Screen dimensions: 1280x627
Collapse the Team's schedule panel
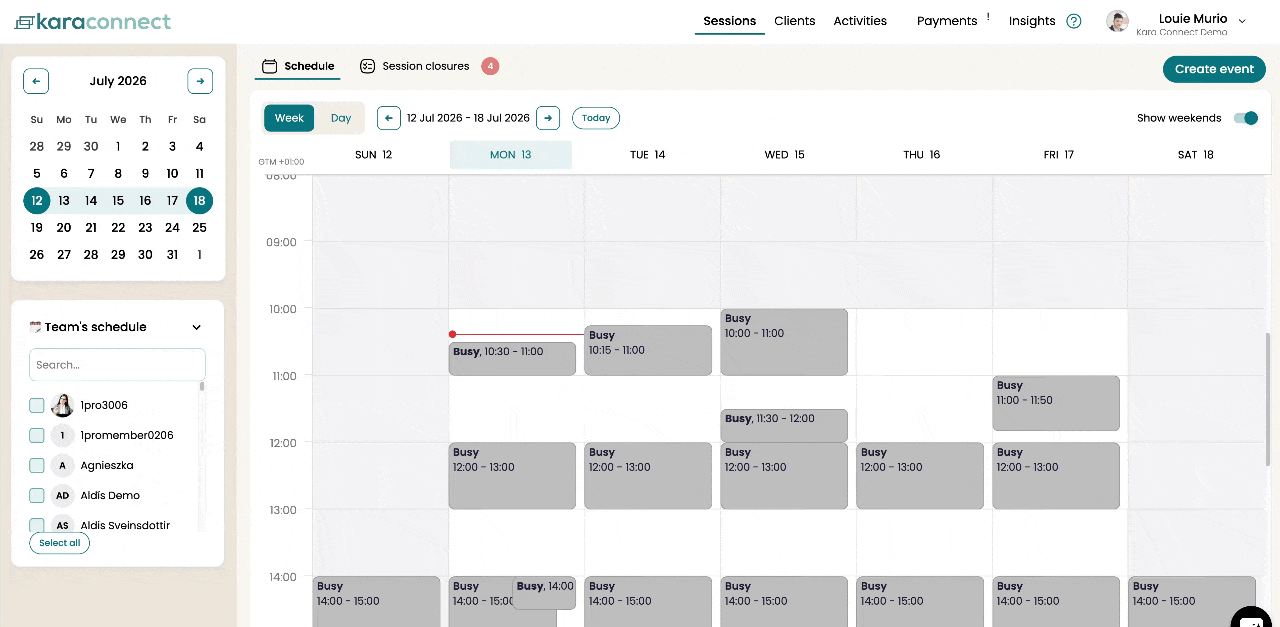click(x=197, y=327)
